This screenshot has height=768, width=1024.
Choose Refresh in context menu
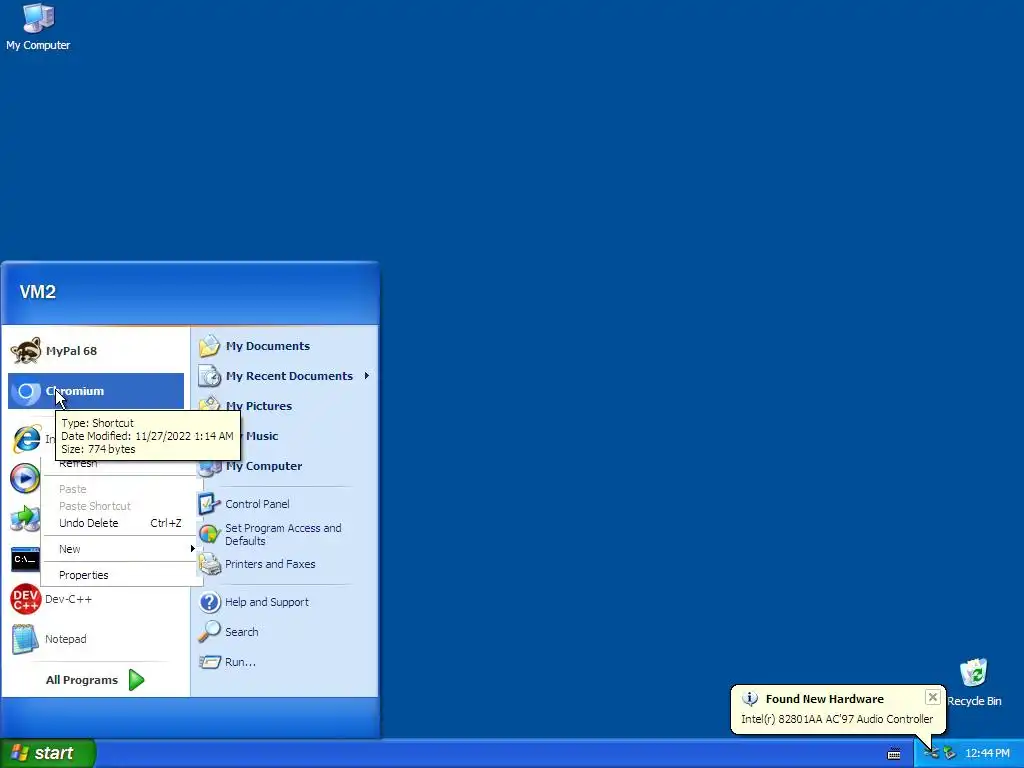[78, 464]
